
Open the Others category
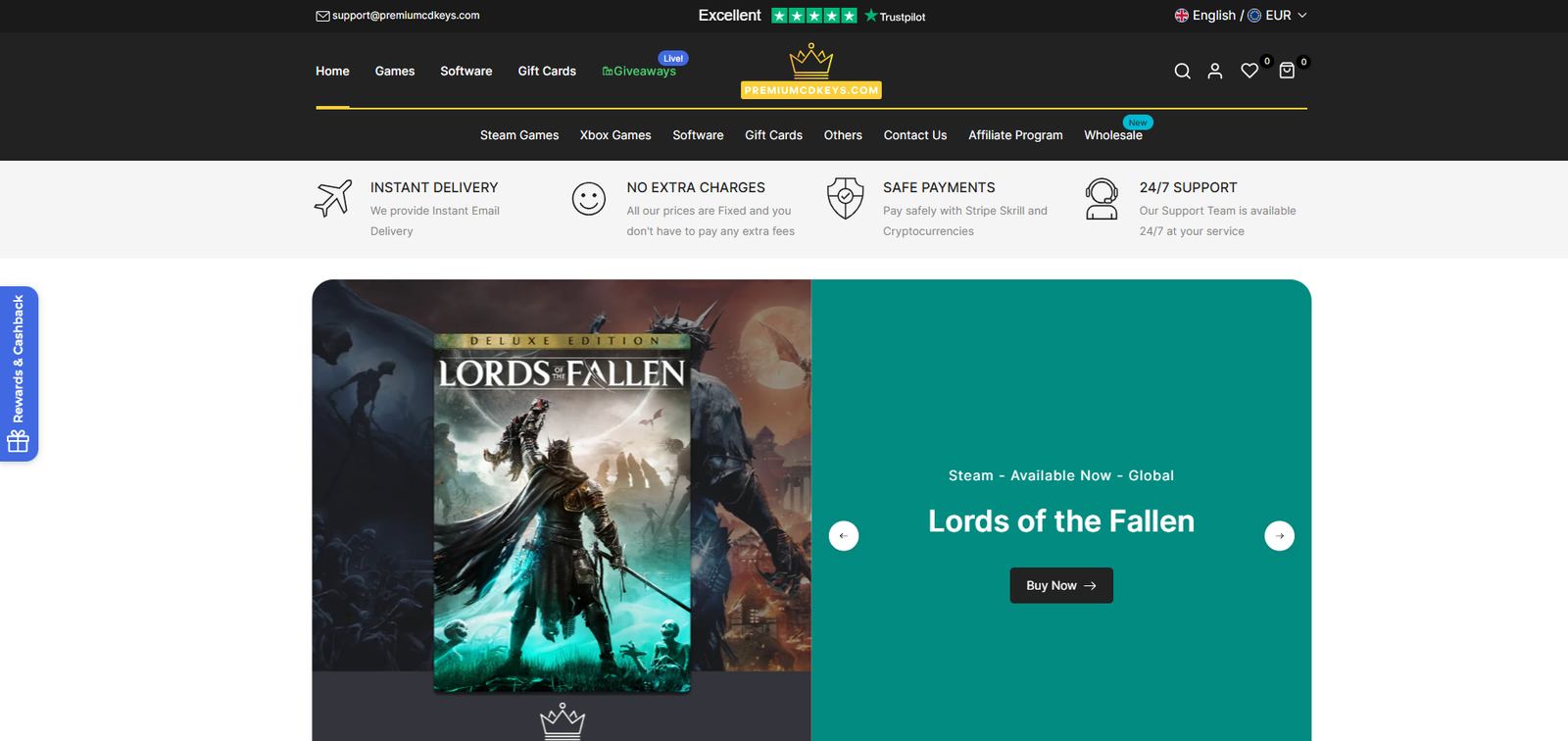843,135
